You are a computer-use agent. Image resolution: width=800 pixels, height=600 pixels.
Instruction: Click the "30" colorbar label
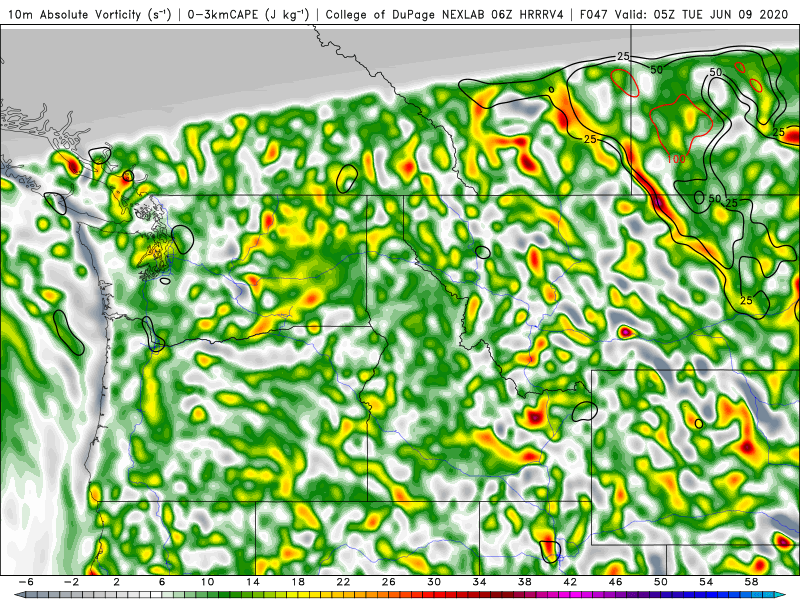click(x=434, y=582)
